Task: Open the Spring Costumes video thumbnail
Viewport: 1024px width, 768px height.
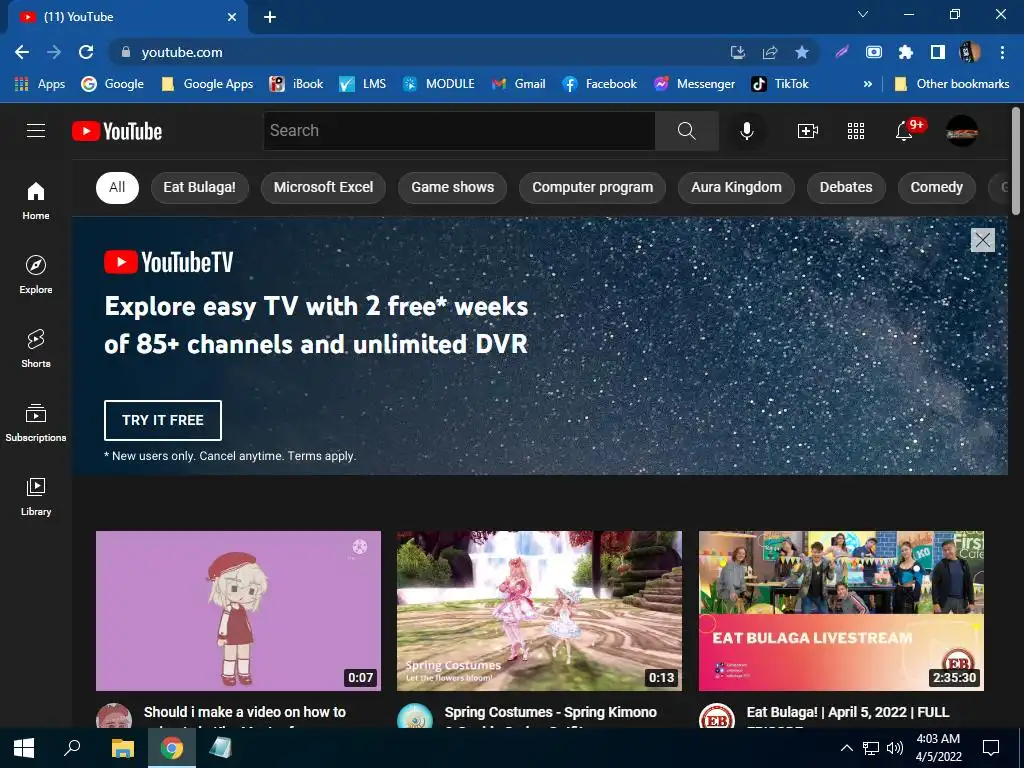Action: [x=539, y=611]
